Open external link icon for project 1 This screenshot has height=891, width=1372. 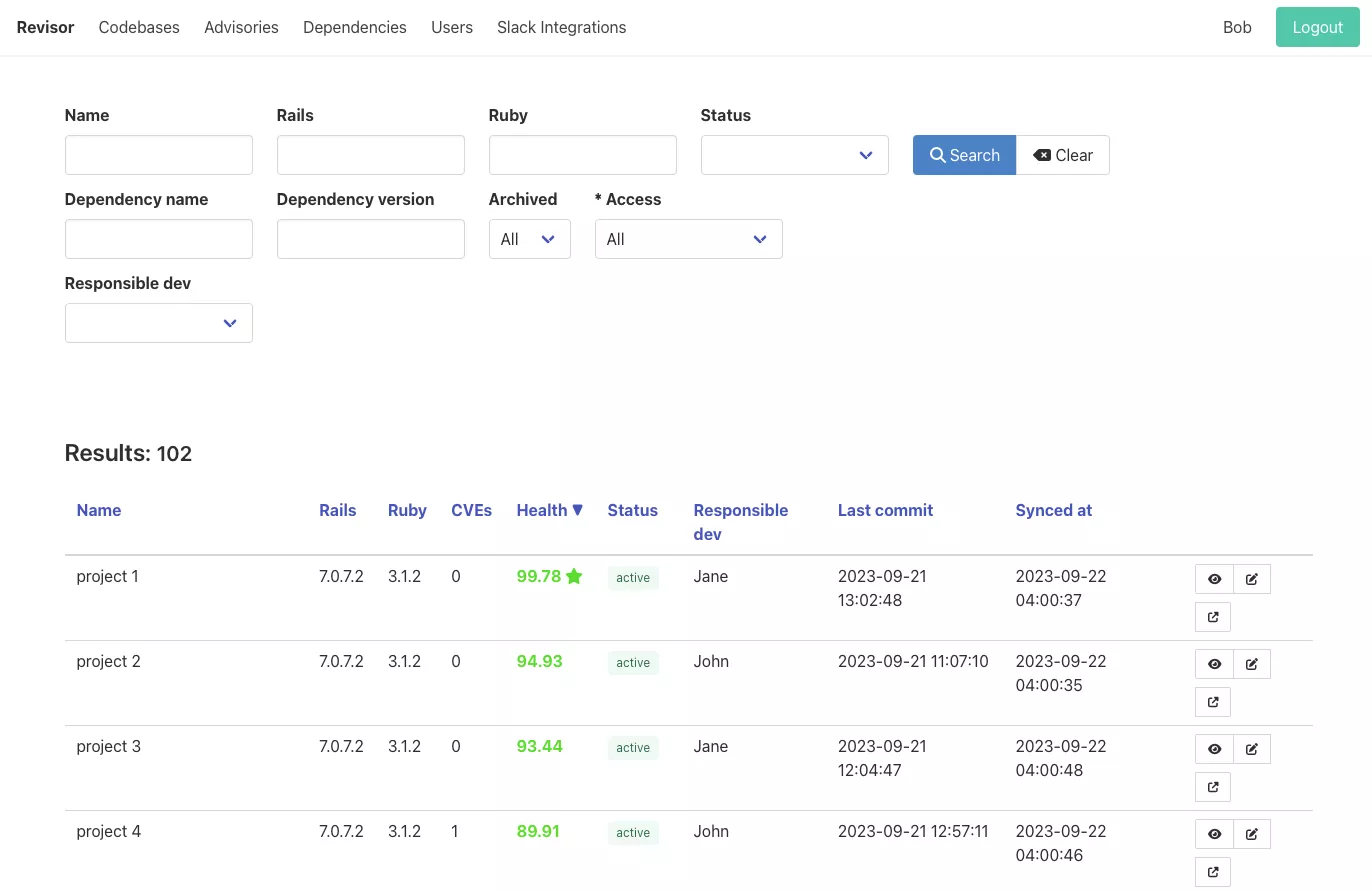point(1213,617)
